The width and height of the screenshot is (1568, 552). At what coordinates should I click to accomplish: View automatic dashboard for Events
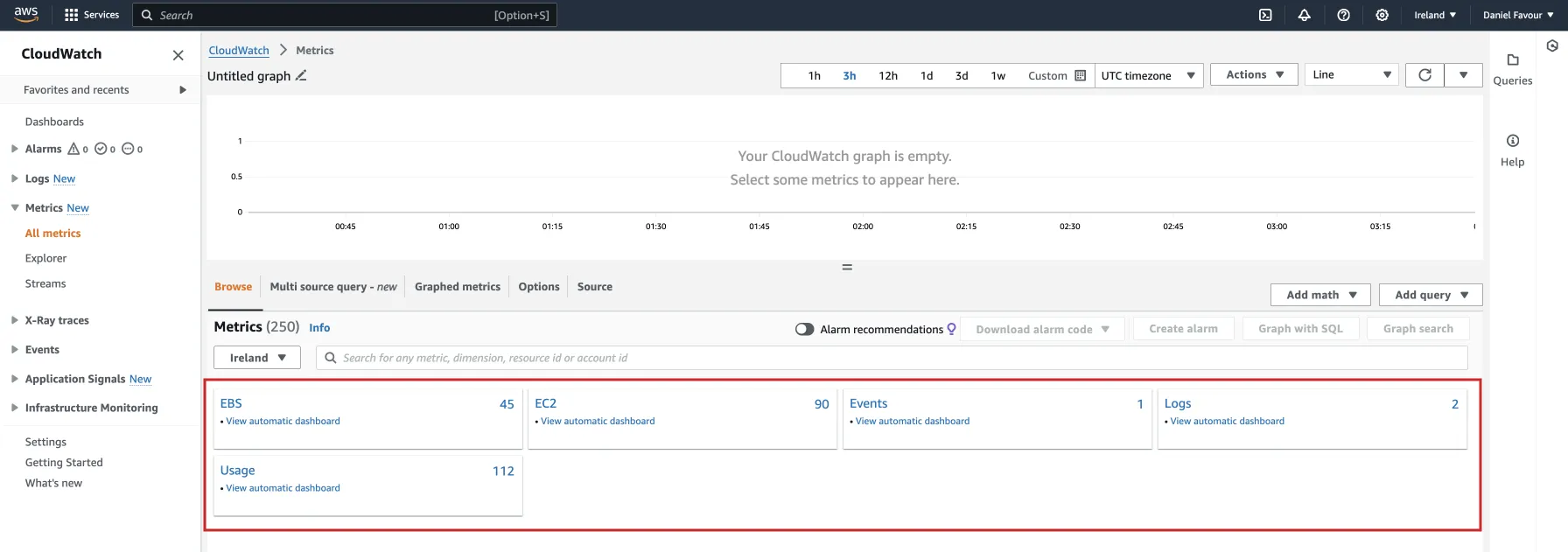point(913,421)
